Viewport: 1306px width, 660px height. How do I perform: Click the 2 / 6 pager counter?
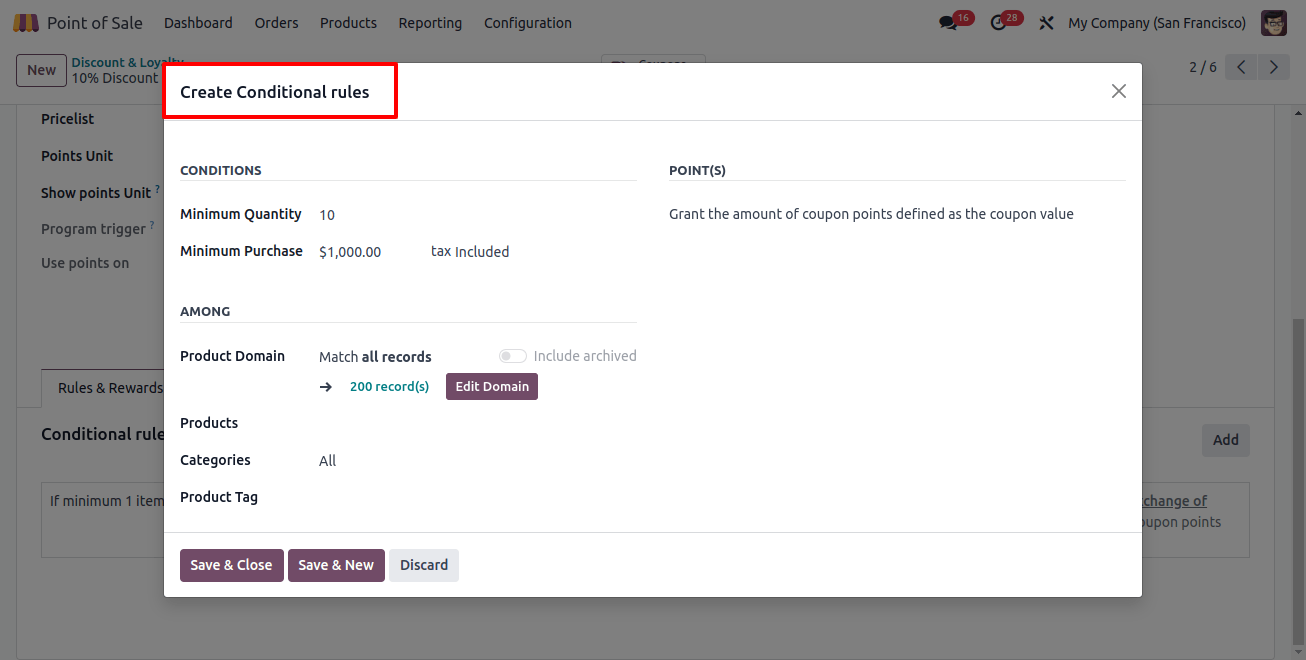point(1203,67)
